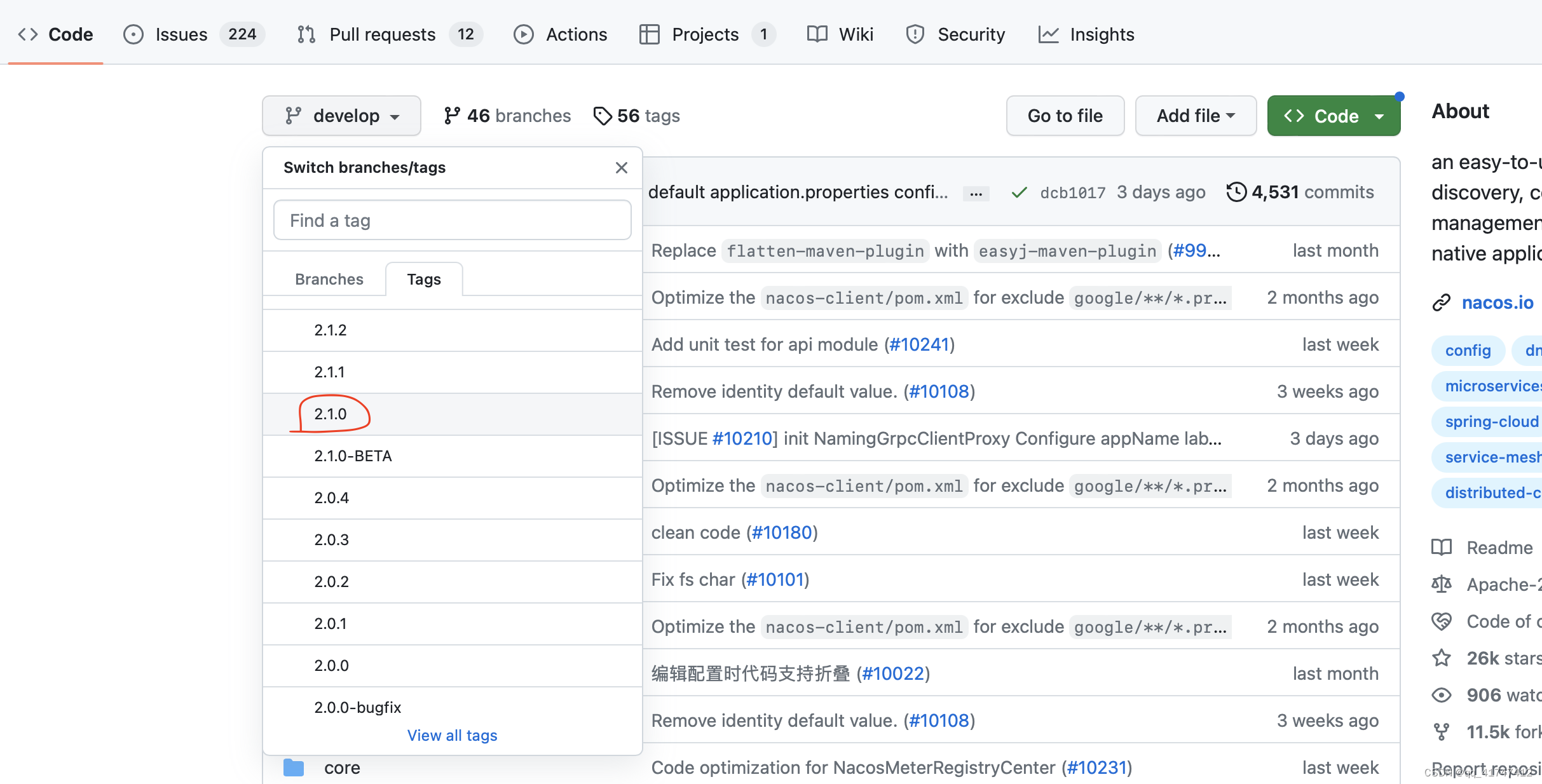Click the branches fork icon
Image resolution: width=1542 pixels, height=784 pixels.
[x=452, y=116]
